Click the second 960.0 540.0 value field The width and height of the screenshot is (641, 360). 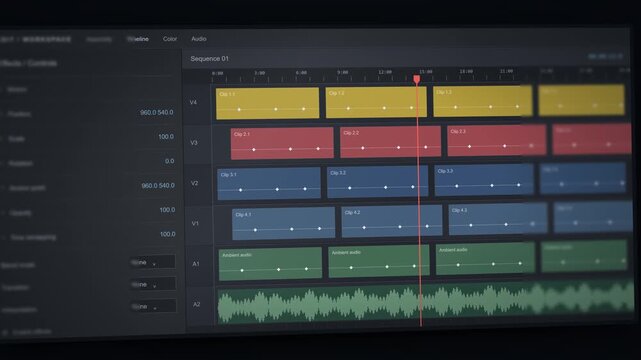click(158, 186)
